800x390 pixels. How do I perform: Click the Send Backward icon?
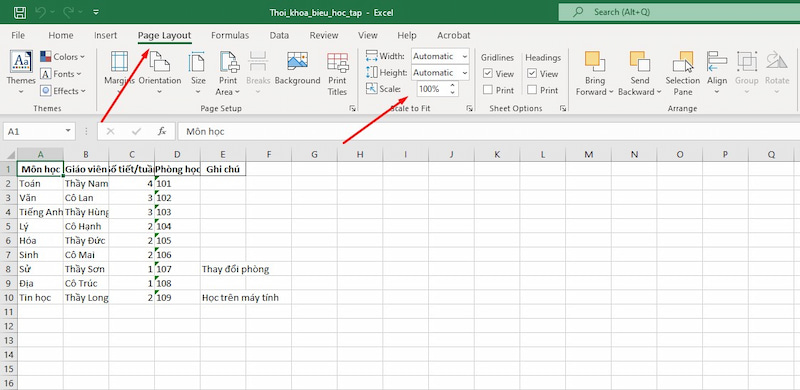[639, 61]
